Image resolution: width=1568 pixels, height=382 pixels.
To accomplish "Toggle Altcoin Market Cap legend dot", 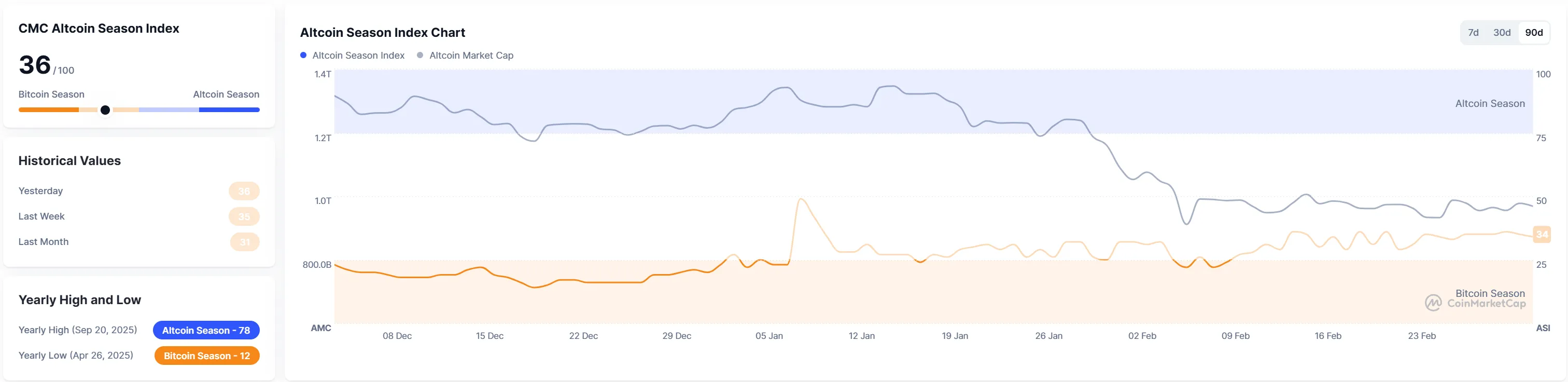I will (420, 56).
